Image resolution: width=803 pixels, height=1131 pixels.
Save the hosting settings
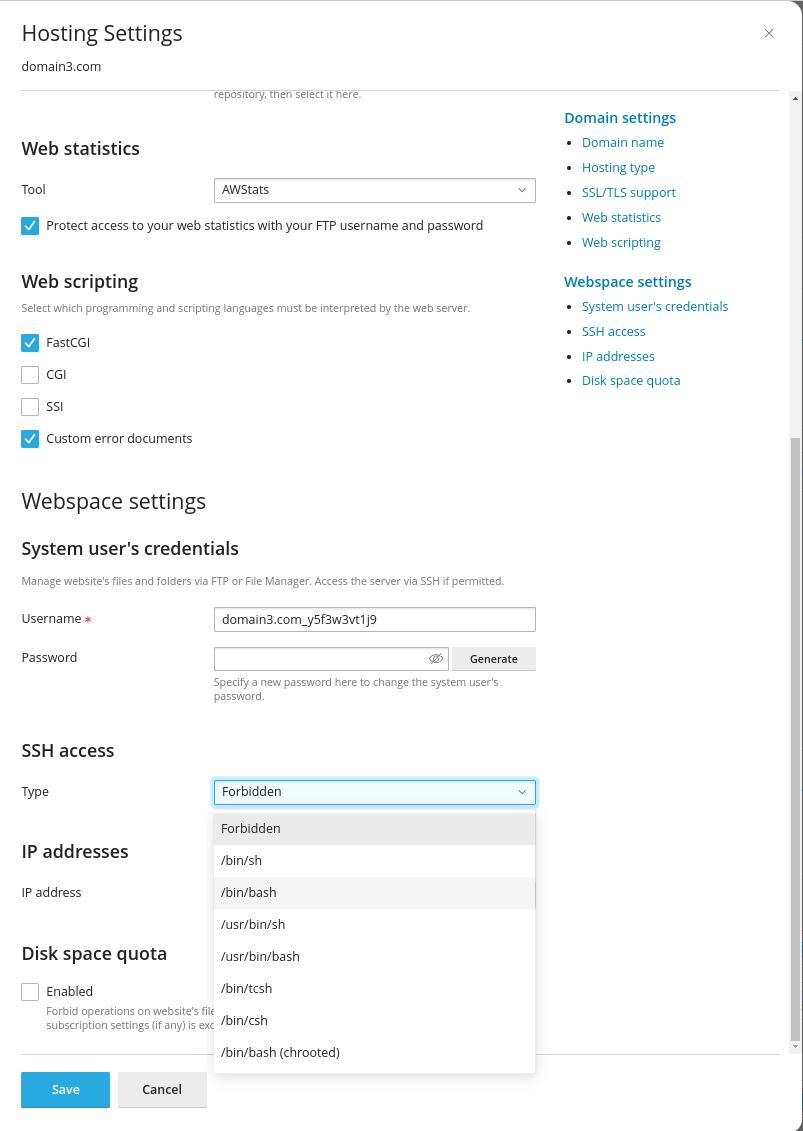(x=65, y=1089)
